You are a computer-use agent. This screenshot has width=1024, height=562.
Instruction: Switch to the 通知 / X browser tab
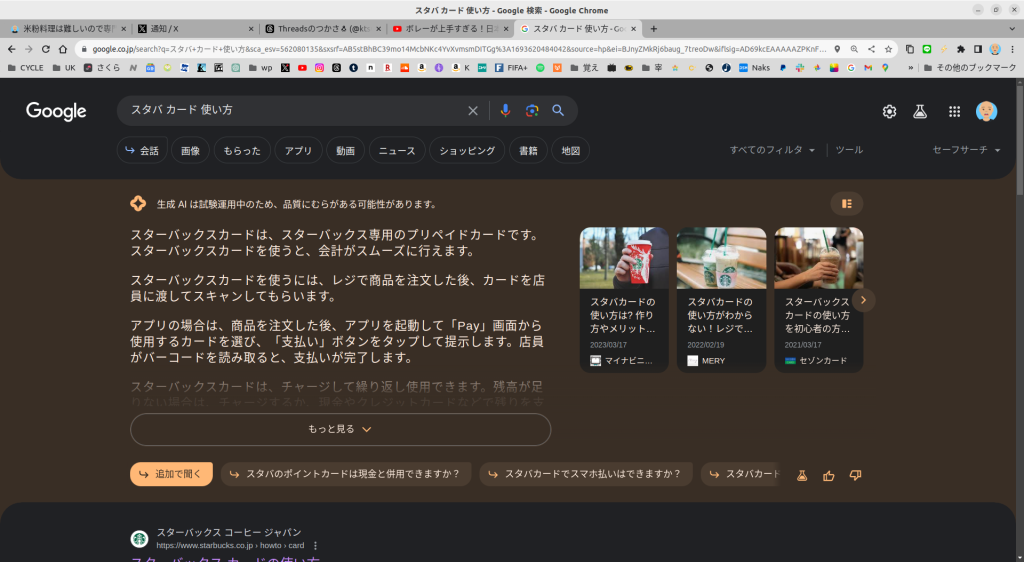(x=195, y=29)
